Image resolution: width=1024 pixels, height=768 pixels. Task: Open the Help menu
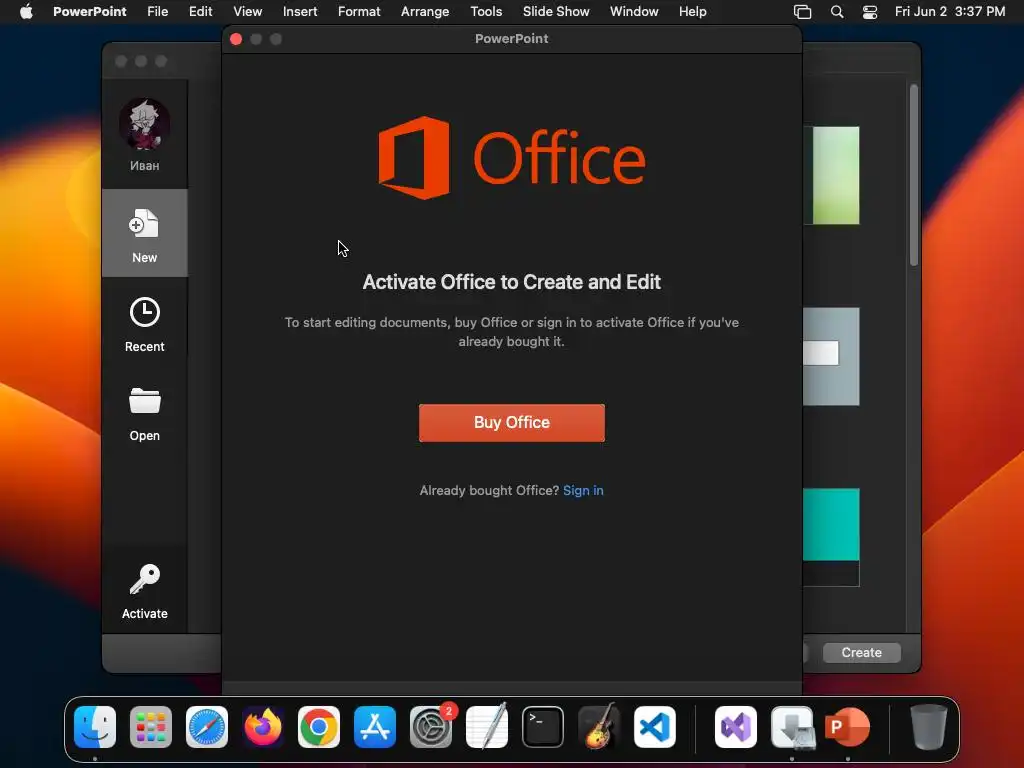[692, 12]
